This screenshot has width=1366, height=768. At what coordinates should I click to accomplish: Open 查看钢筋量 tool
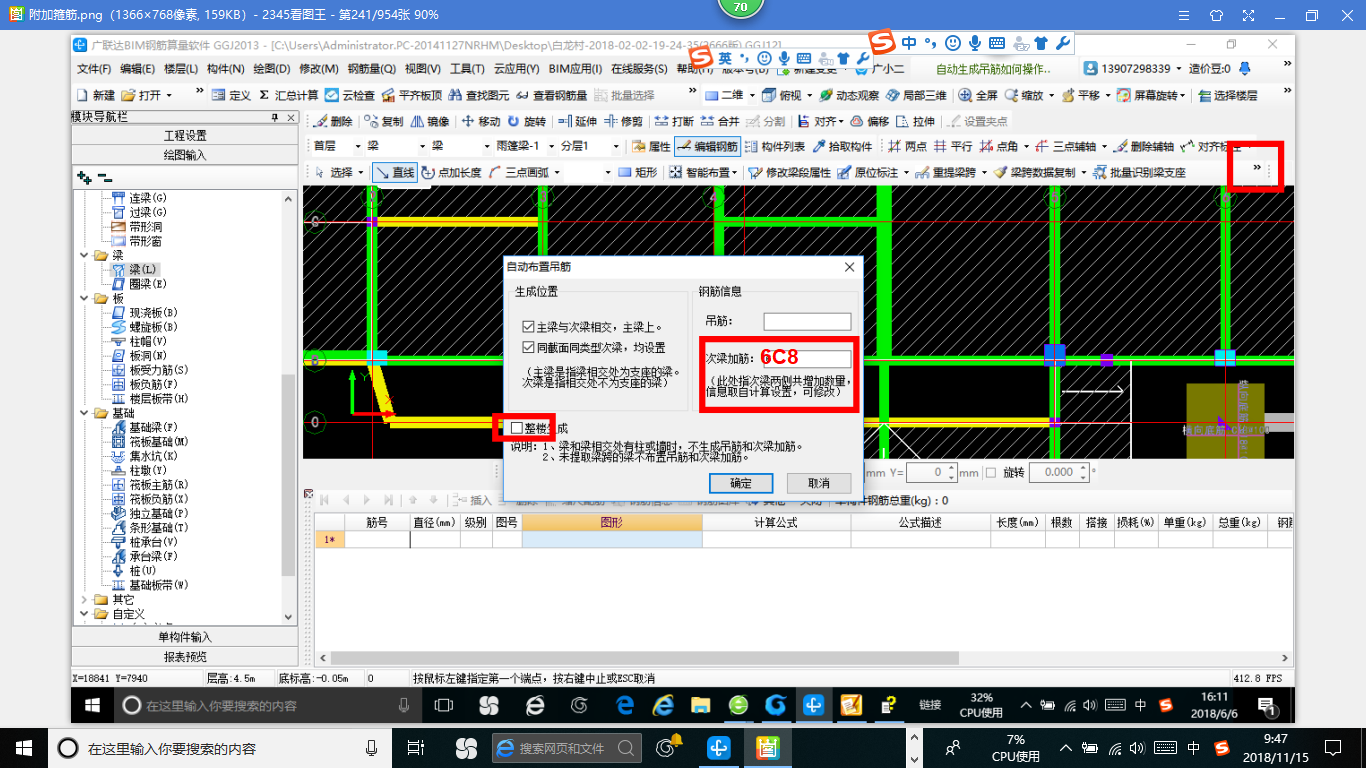pos(551,95)
